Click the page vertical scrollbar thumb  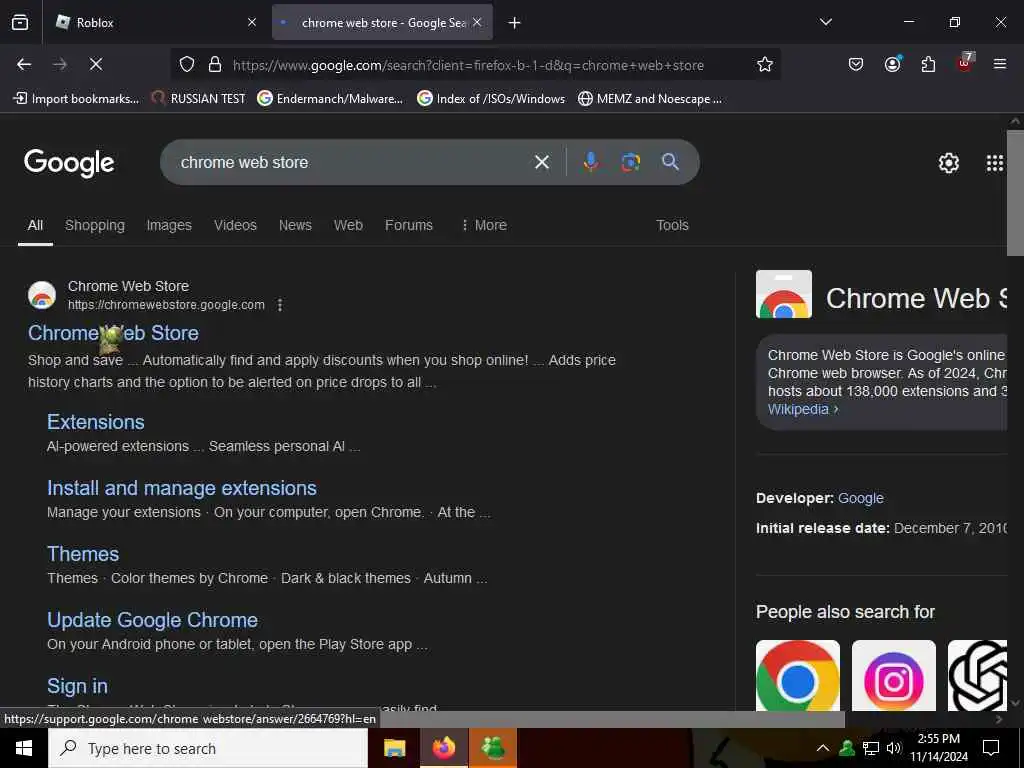click(1015, 193)
